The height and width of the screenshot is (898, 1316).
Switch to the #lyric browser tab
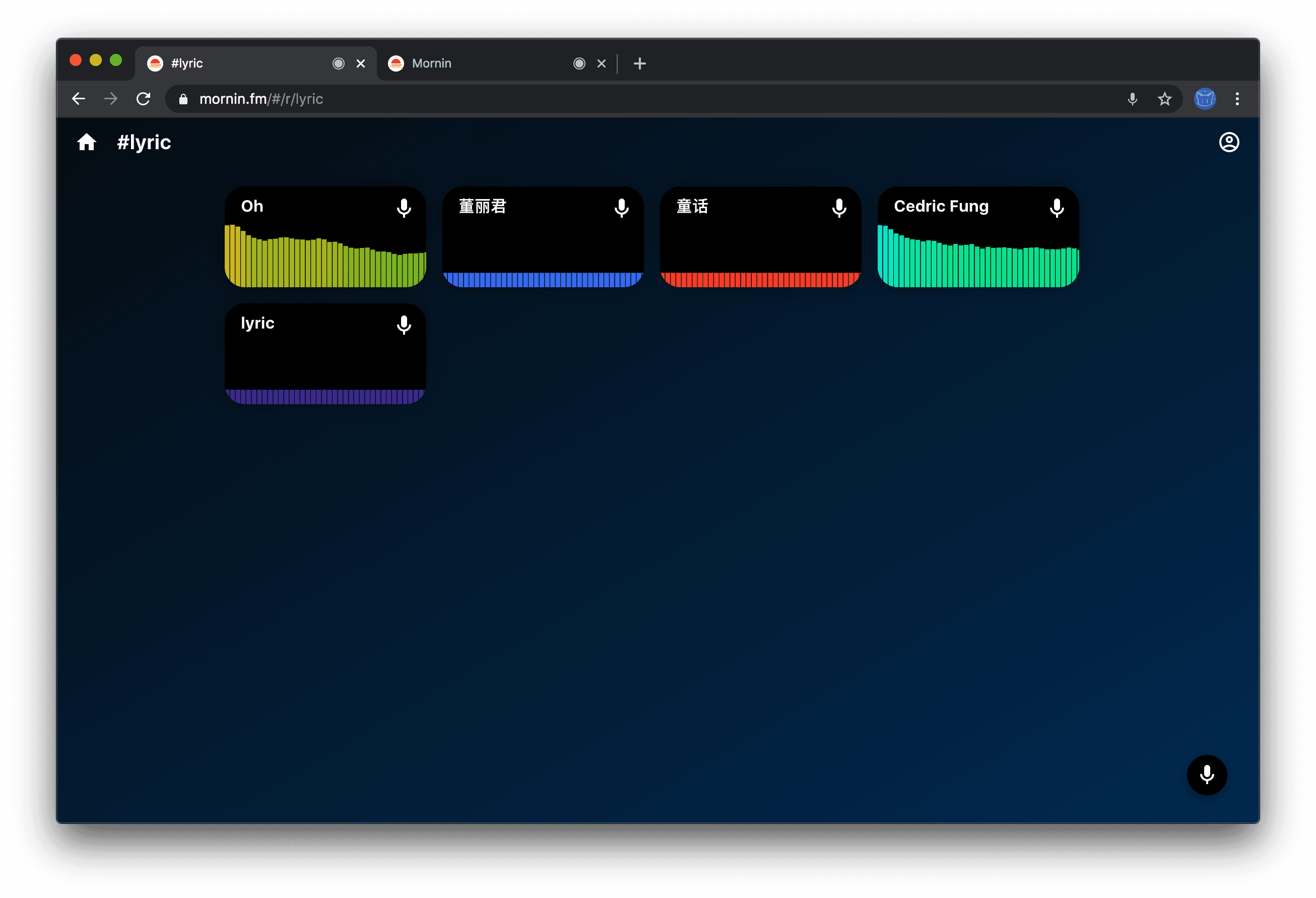pyautogui.click(x=256, y=63)
